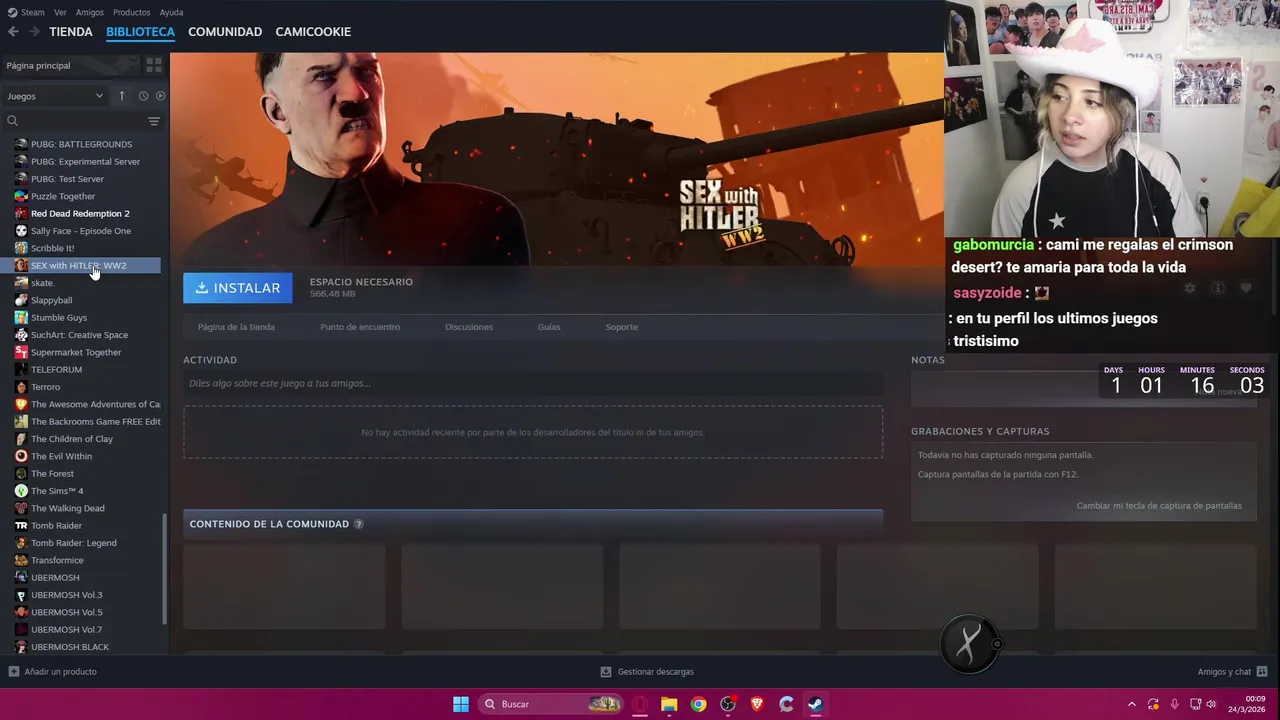Click the volume tray icon

tap(1211, 704)
